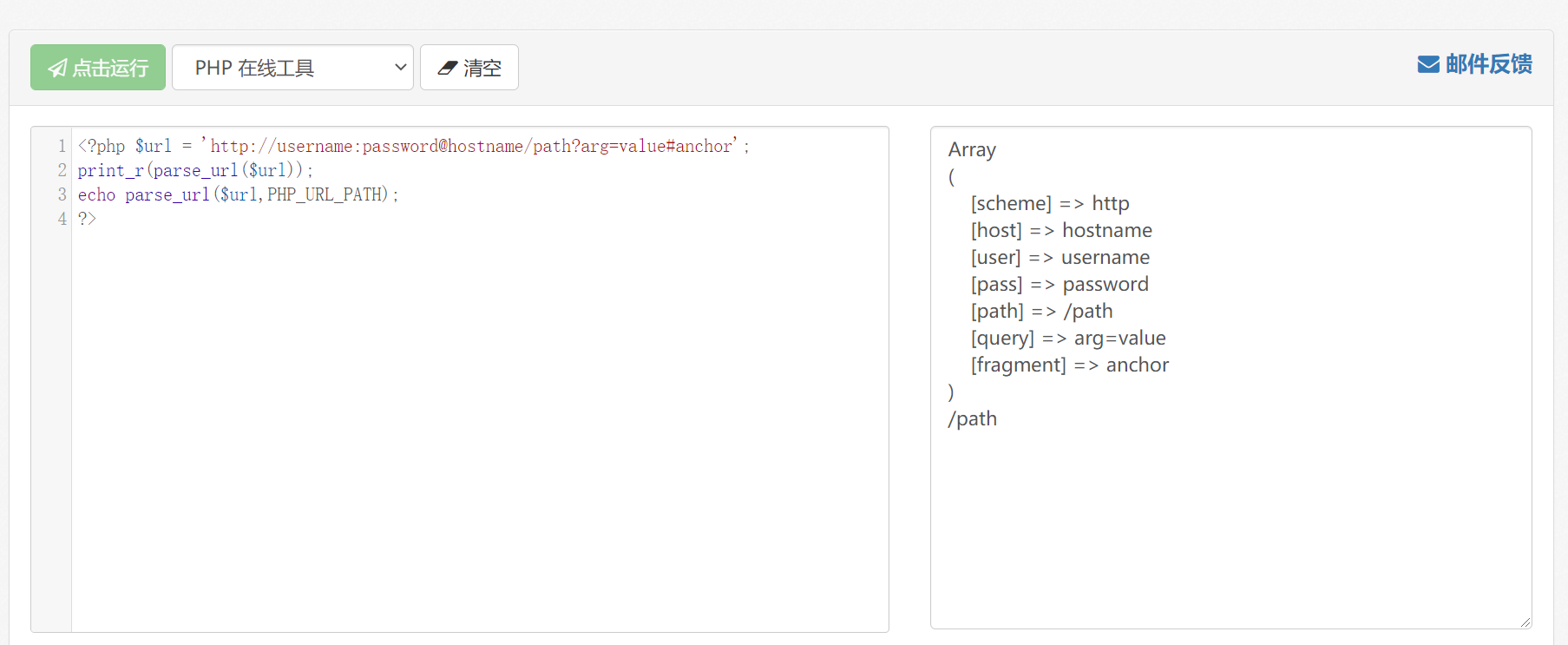Image resolution: width=1568 pixels, height=645 pixels.
Task: Click the eraser icon on clear button
Action: click(448, 68)
